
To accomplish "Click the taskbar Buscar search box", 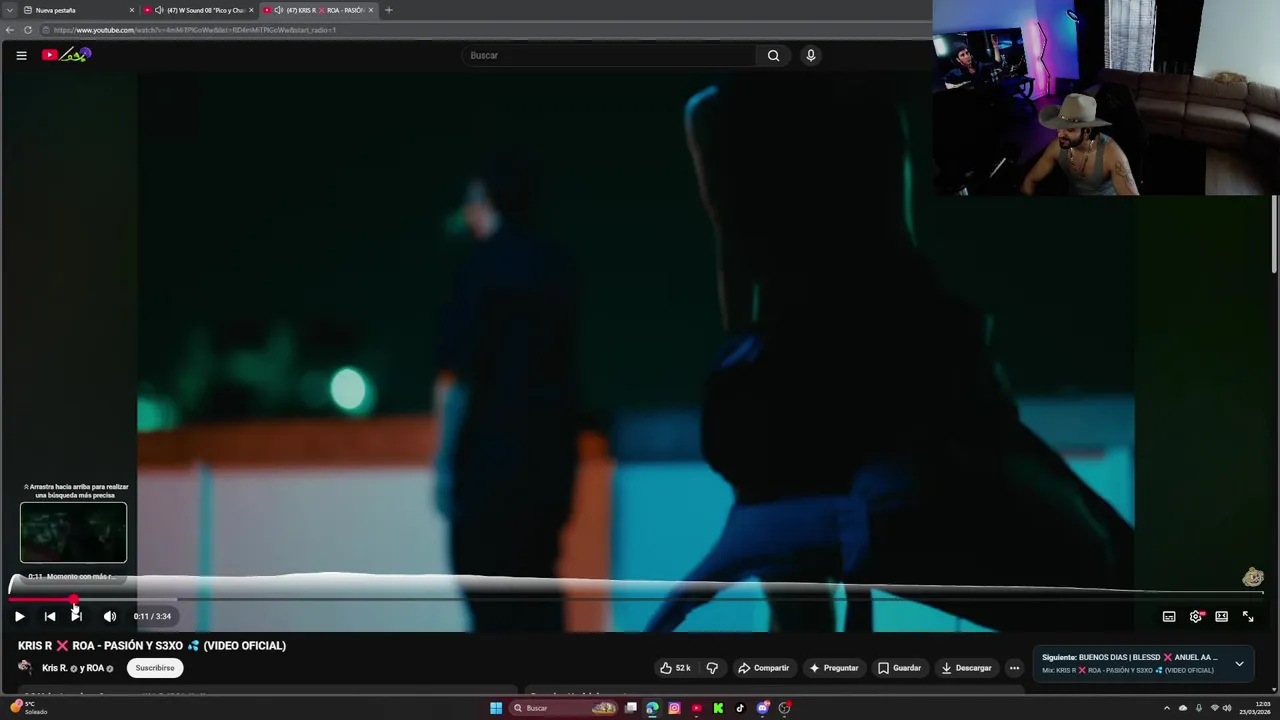I will click(565, 708).
